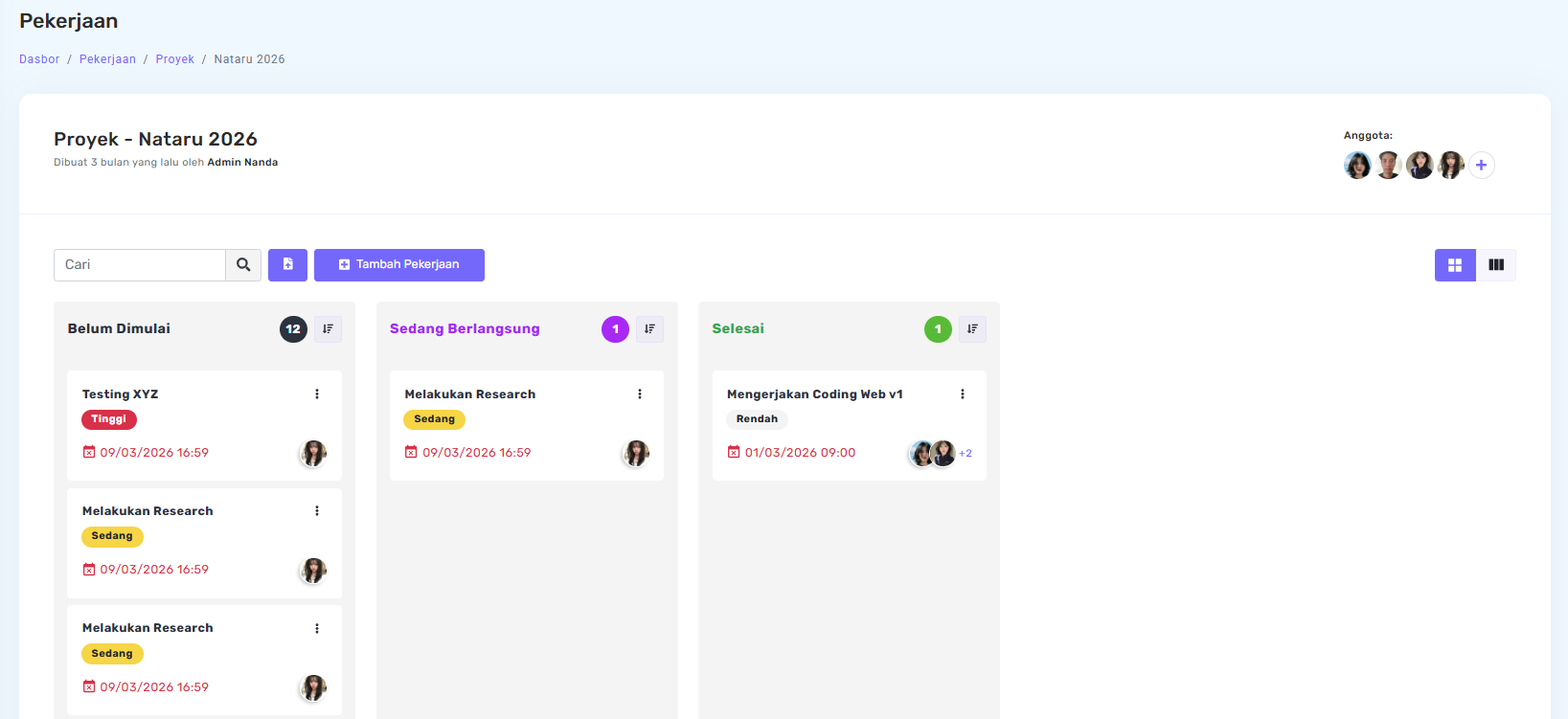Image resolution: width=1568 pixels, height=719 pixels.
Task: Open options menu for Testing XYZ card
Action: [x=317, y=394]
